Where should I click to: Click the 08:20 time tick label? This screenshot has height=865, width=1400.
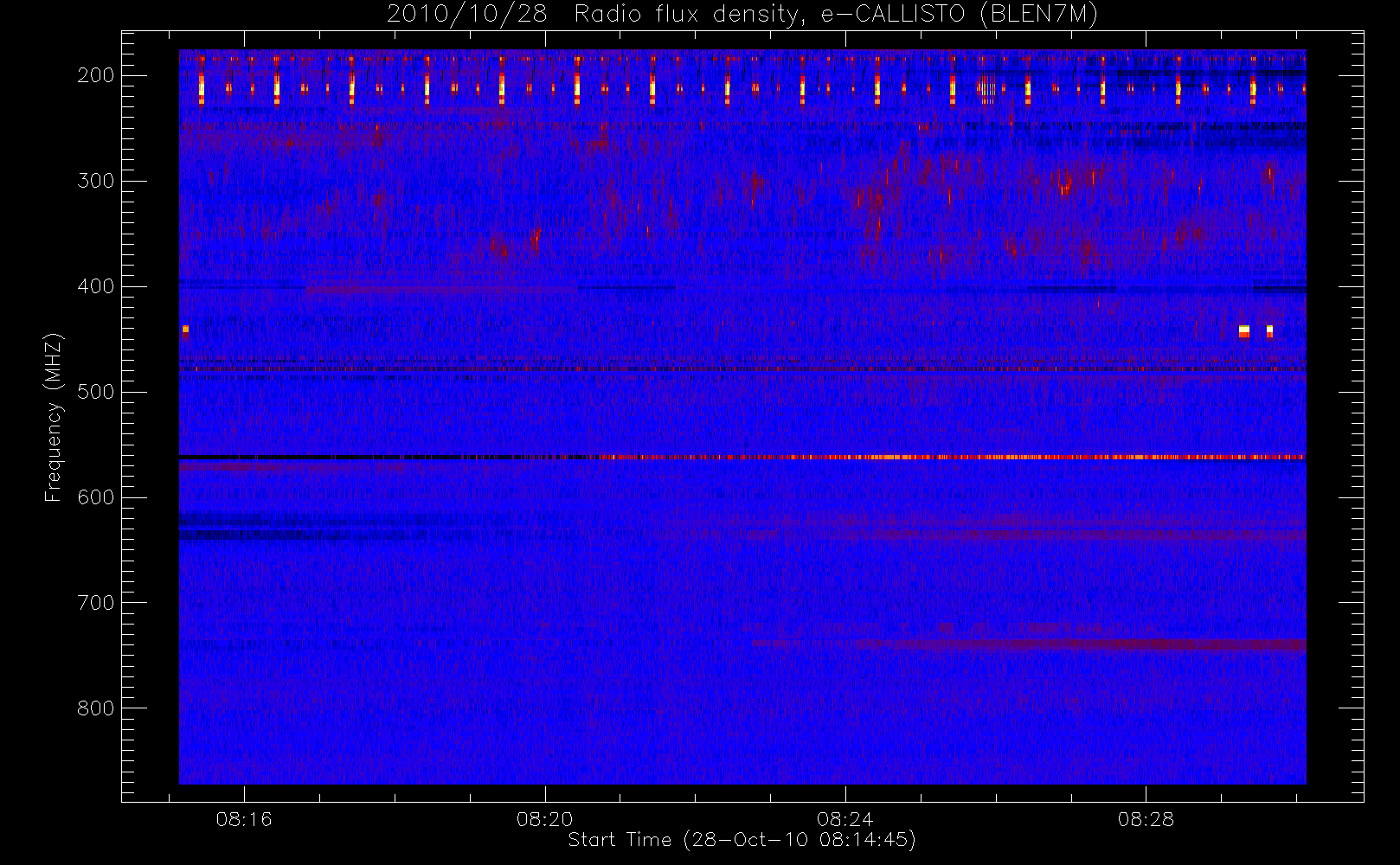pos(545,819)
